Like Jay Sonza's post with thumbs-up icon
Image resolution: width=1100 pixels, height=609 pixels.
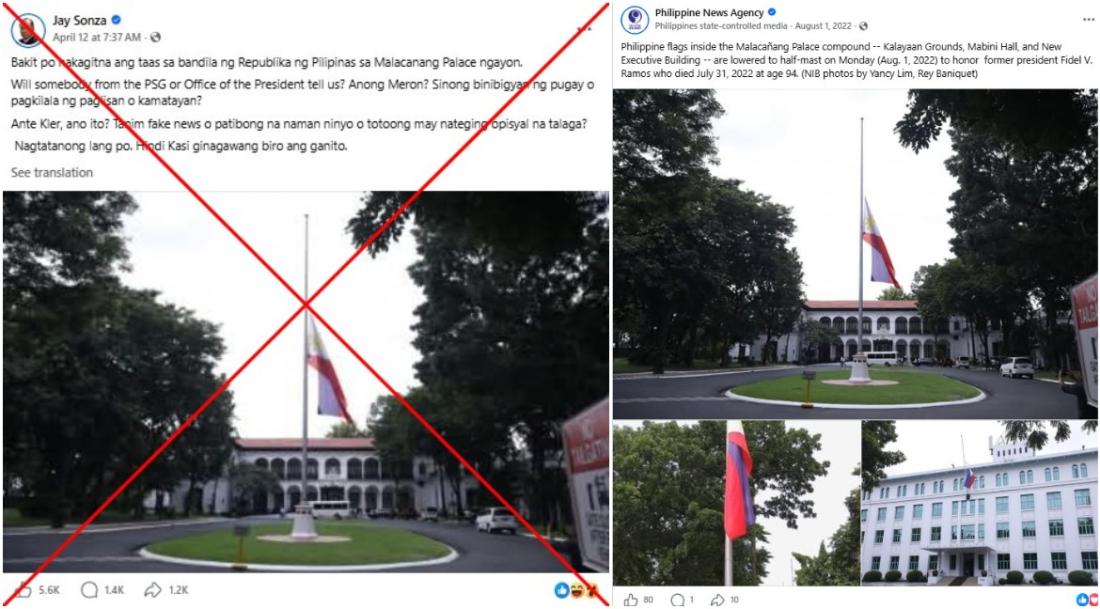23,589
